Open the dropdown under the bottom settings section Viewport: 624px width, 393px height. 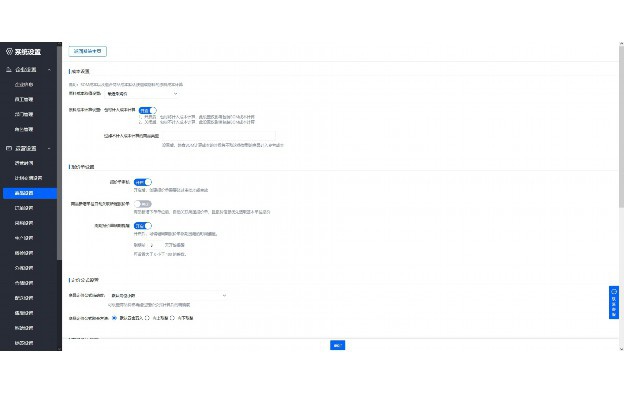coord(168,296)
